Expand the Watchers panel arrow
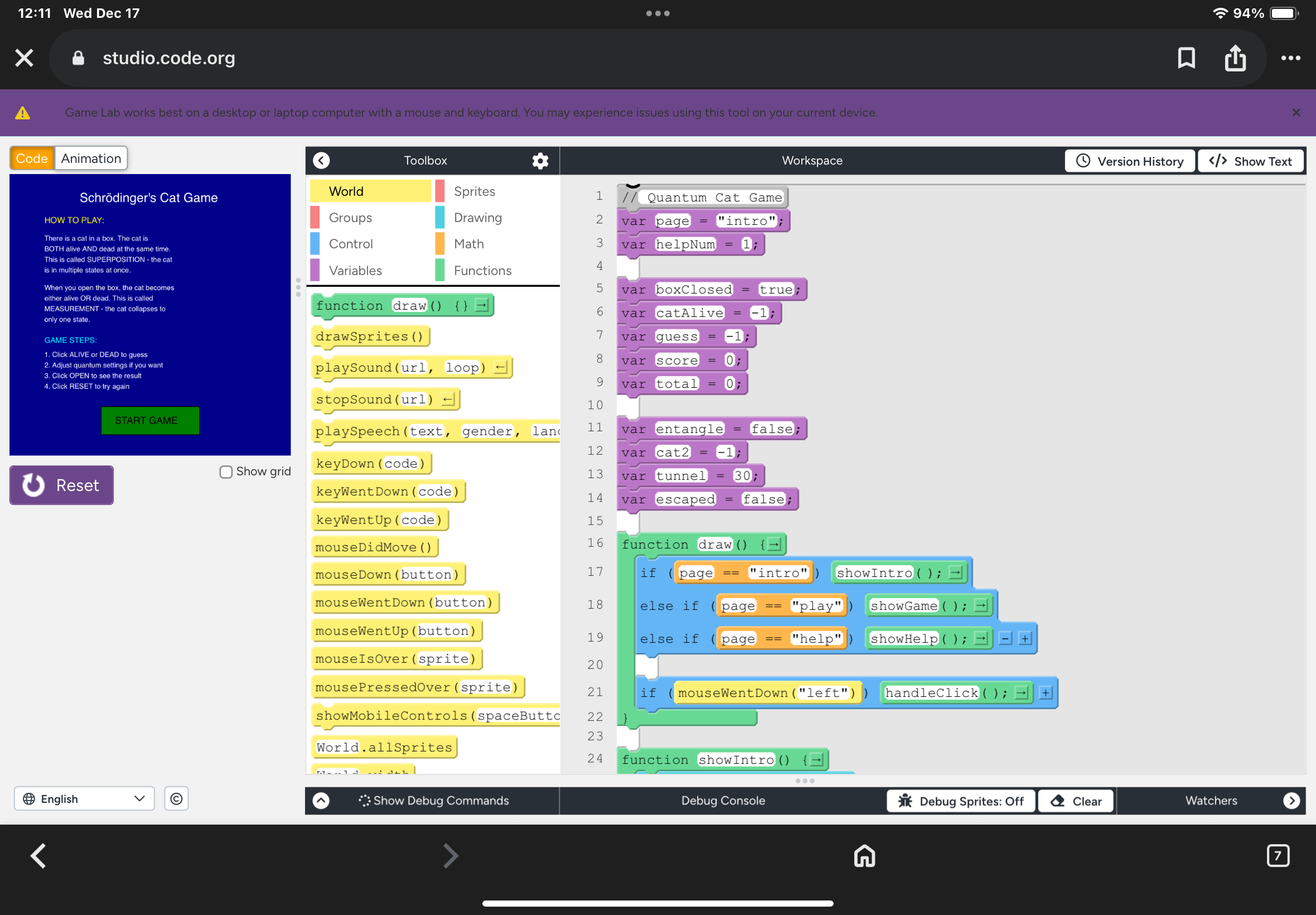This screenshot has width=1316, height=915. [1291, 801]
